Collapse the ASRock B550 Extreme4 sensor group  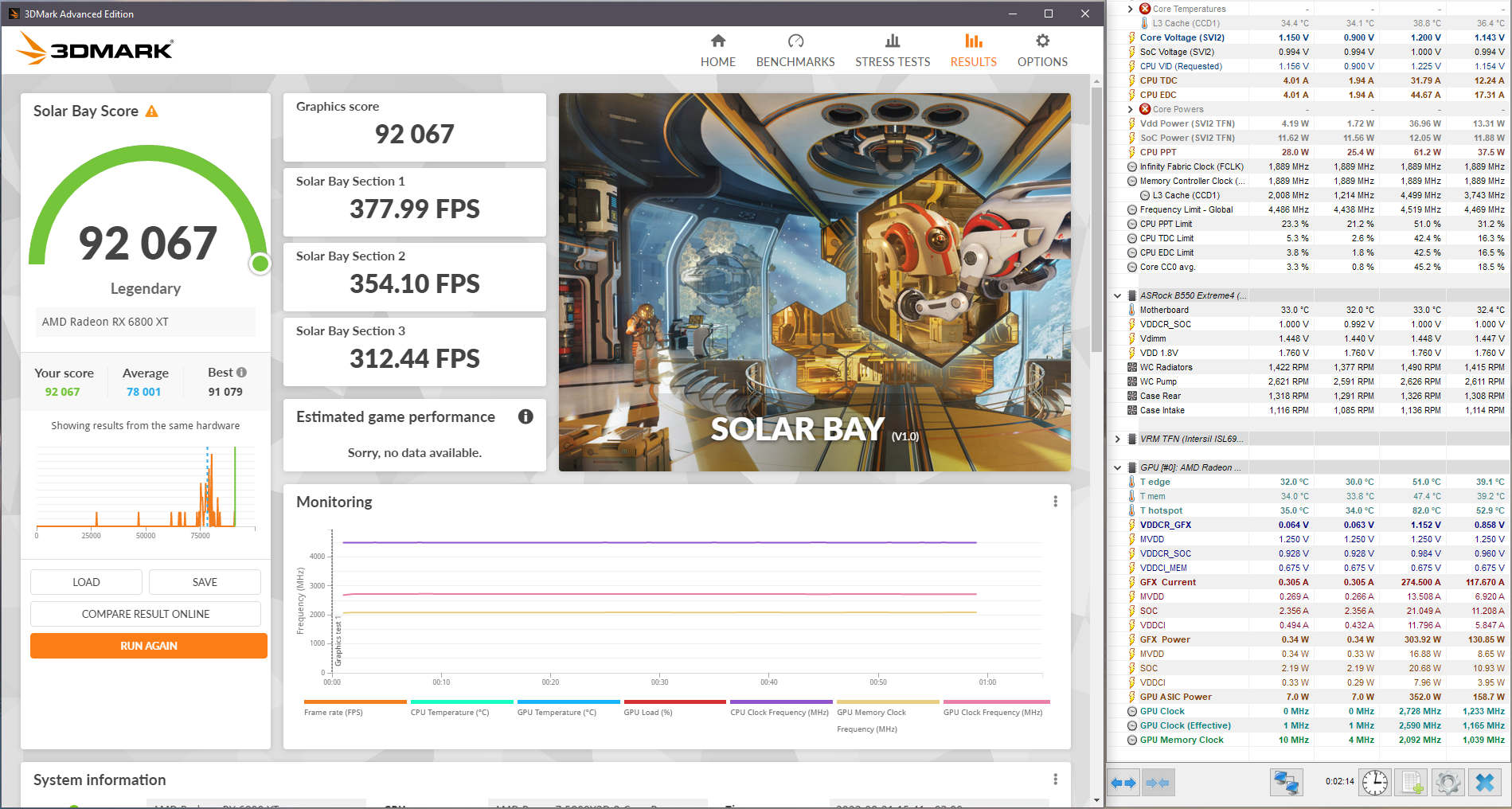(1117, 295)
